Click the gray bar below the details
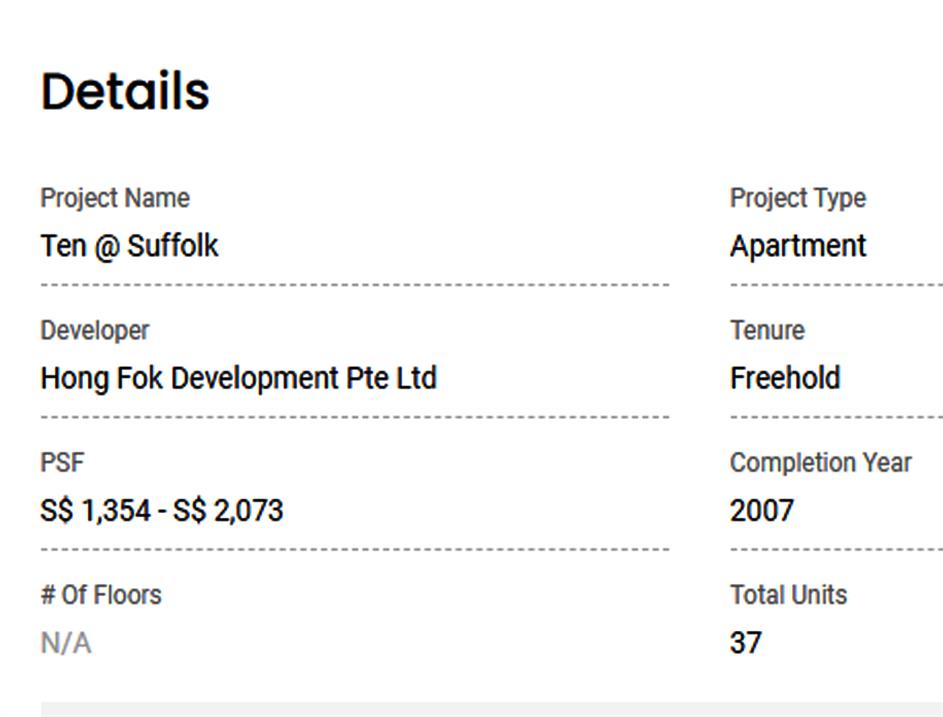Viewport: 943px width, 717px height. tap(490, 709)
